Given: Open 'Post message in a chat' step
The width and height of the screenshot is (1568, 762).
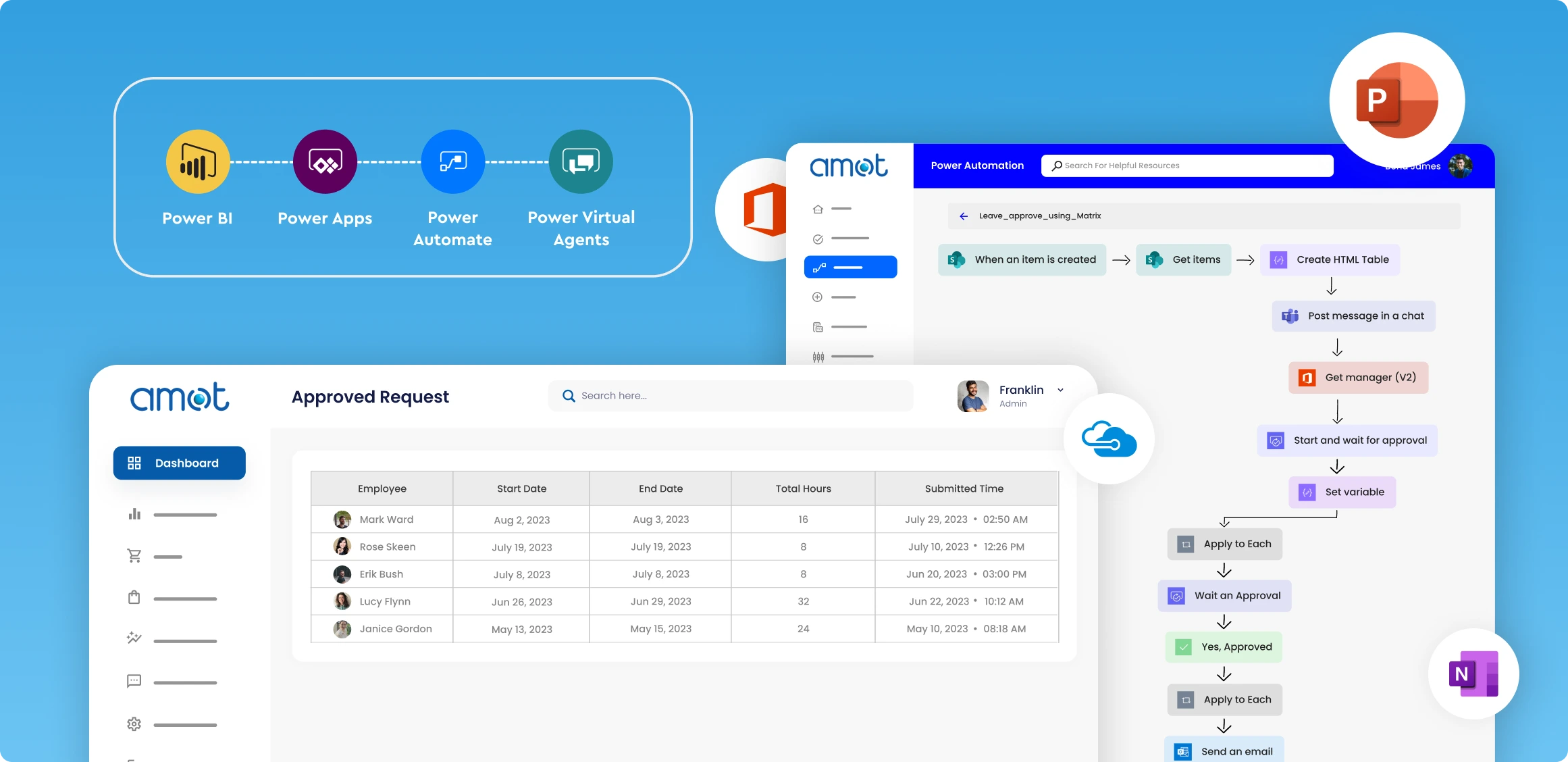Looking at the screenshot, I should coord(1353,316).
